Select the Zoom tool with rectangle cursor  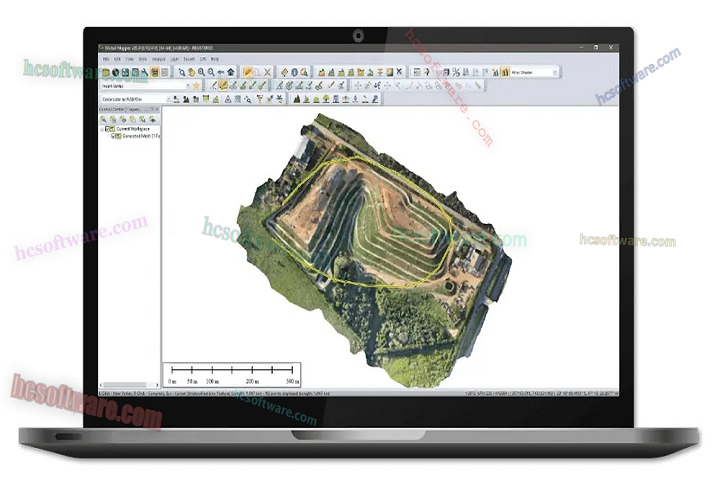point(182,72)
